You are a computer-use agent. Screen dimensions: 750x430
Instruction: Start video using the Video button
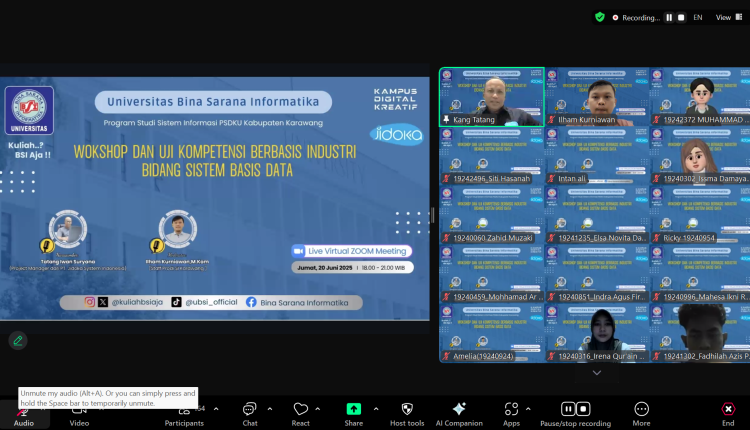point(79,415)
